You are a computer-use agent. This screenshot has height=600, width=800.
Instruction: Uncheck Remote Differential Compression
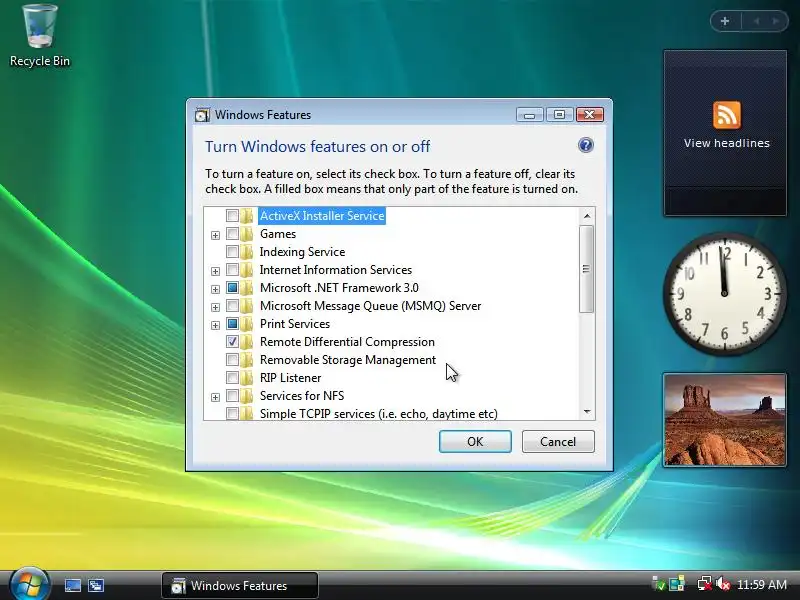click(x=232, y=341)
